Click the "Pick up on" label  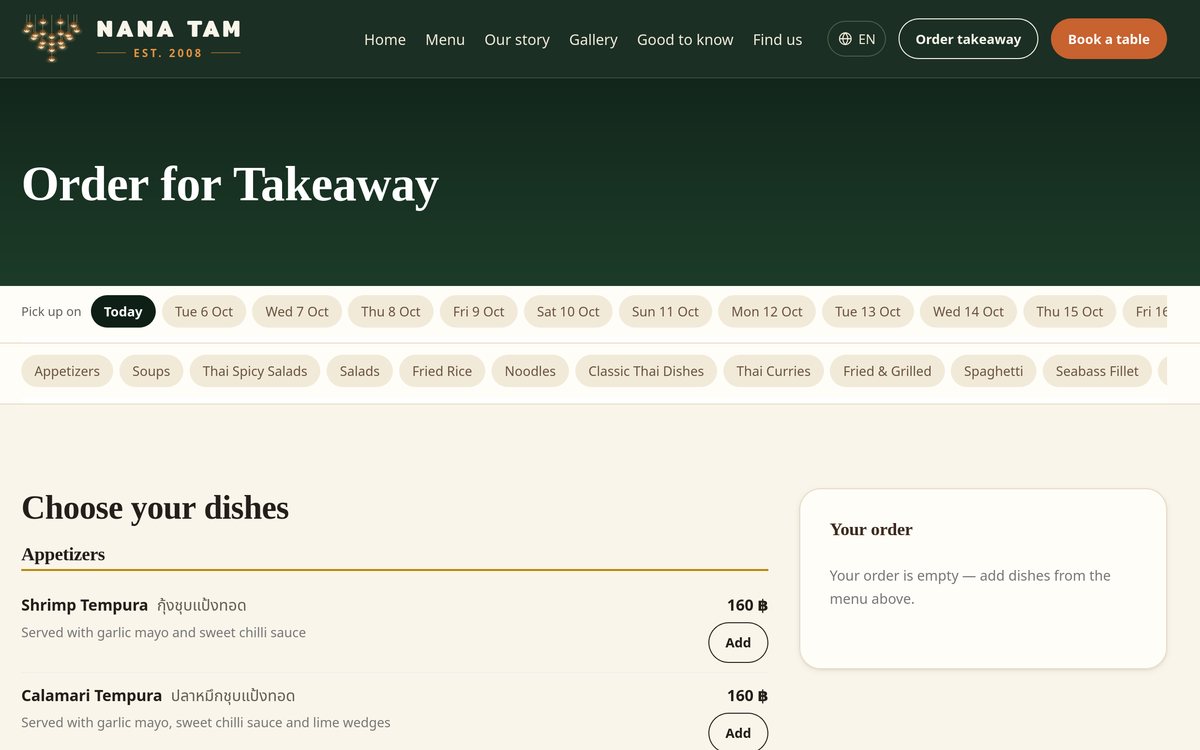51,312
